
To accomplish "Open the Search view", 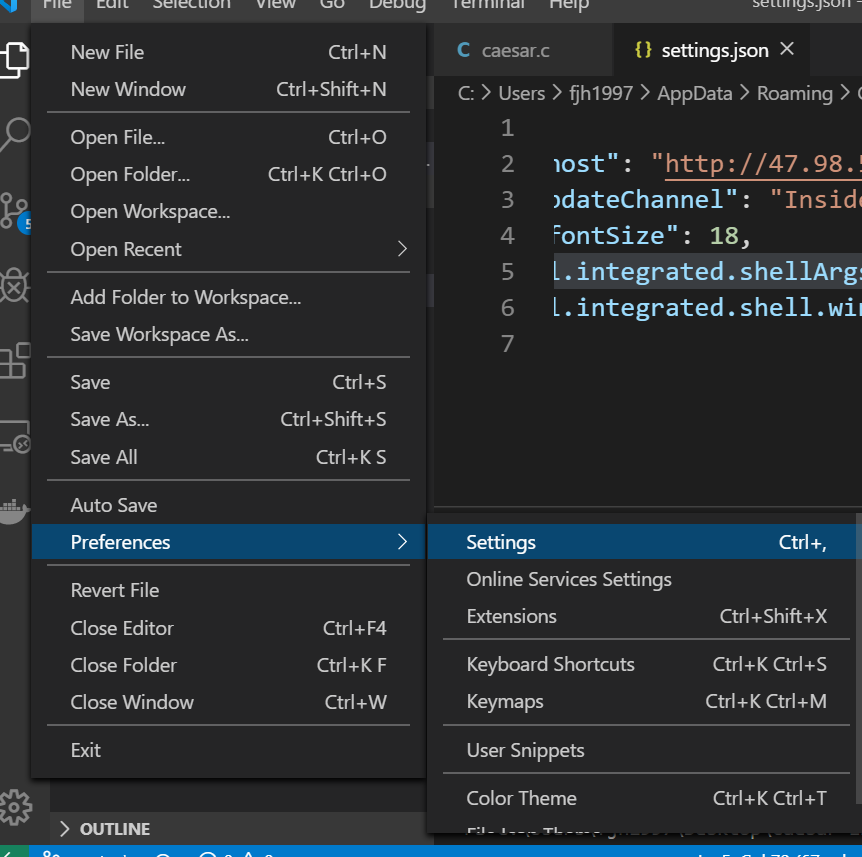I will [x=15, y=132].
